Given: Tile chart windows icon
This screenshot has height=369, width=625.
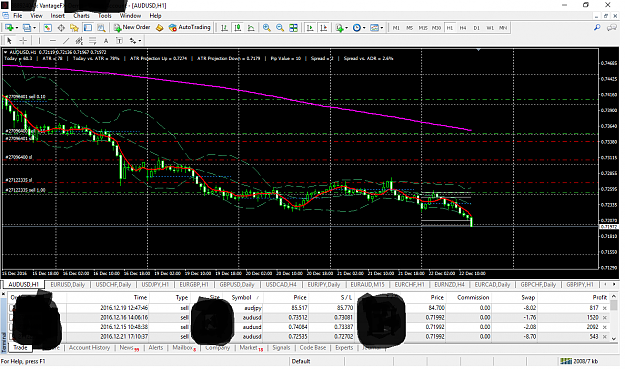Looking at the screenshot, I should coord(293,27).
